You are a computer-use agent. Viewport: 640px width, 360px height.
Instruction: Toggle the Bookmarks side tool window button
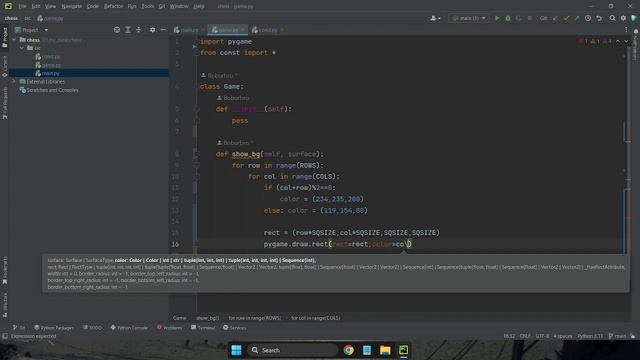point(4,269)
